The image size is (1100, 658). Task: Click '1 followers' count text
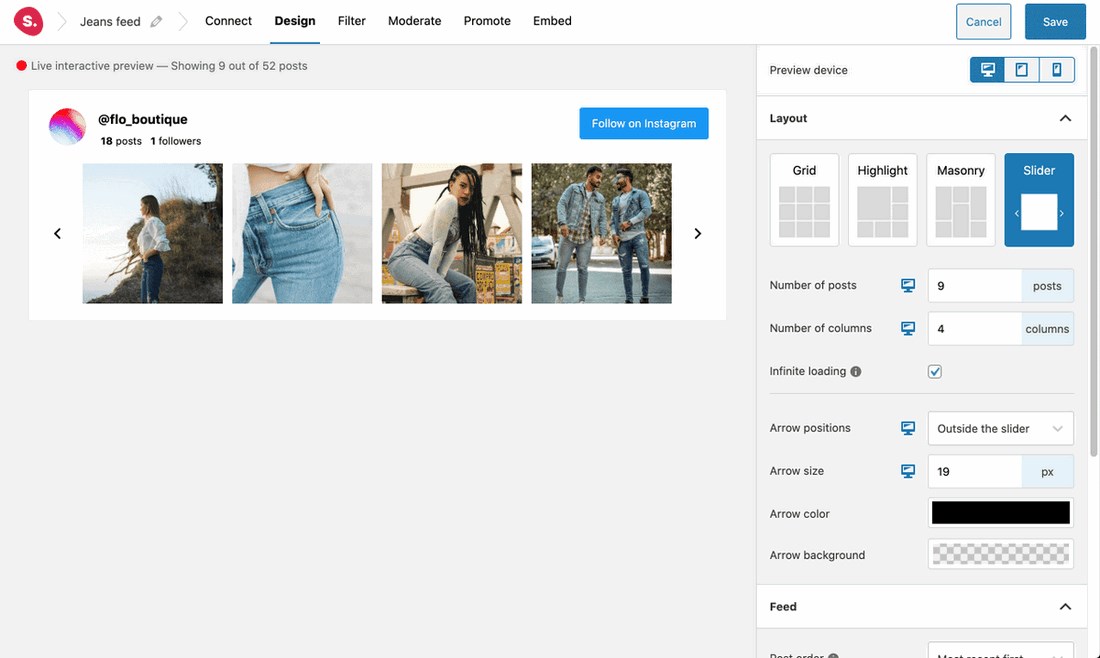[x=175, y=141]
